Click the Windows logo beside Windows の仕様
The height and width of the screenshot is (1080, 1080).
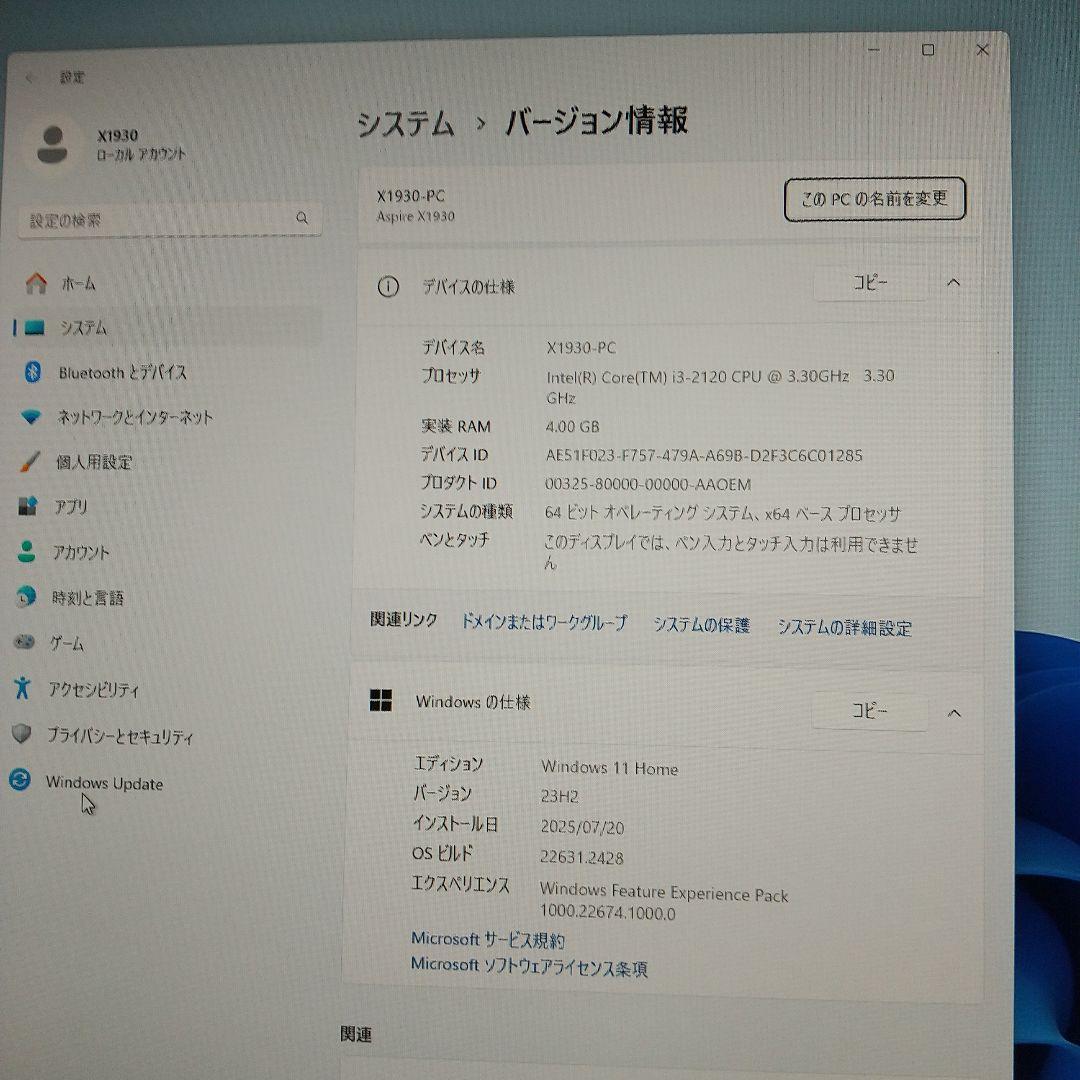[x=380, y=700]
